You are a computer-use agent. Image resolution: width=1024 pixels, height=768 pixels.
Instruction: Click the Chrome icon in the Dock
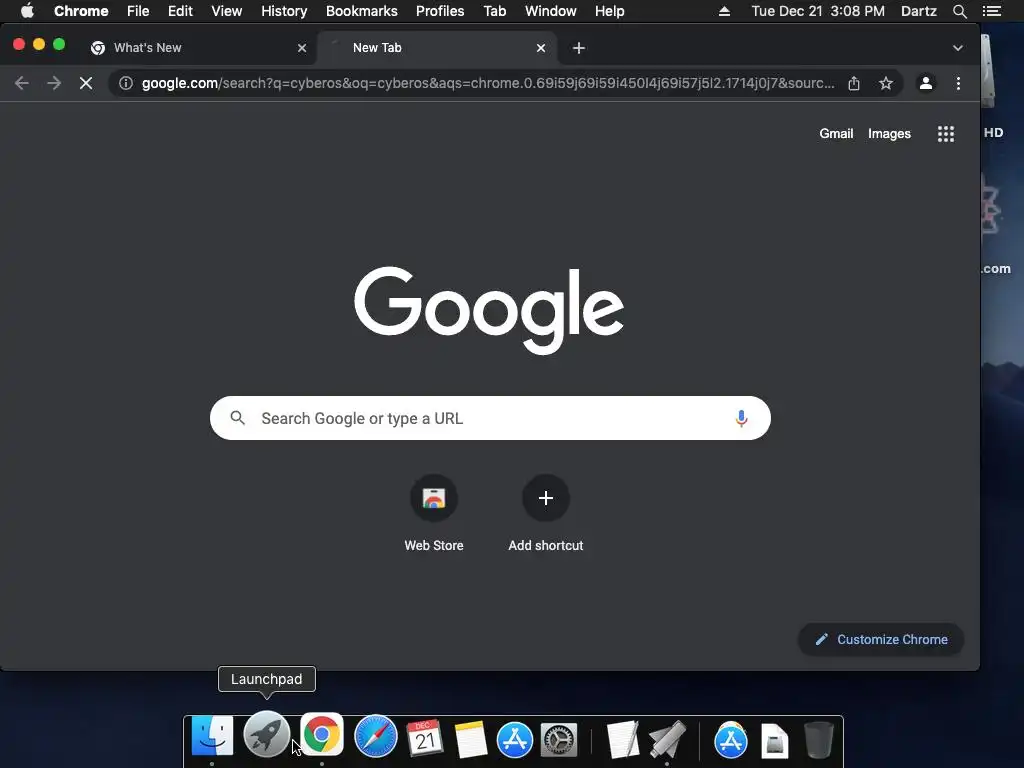coord(321,735)
